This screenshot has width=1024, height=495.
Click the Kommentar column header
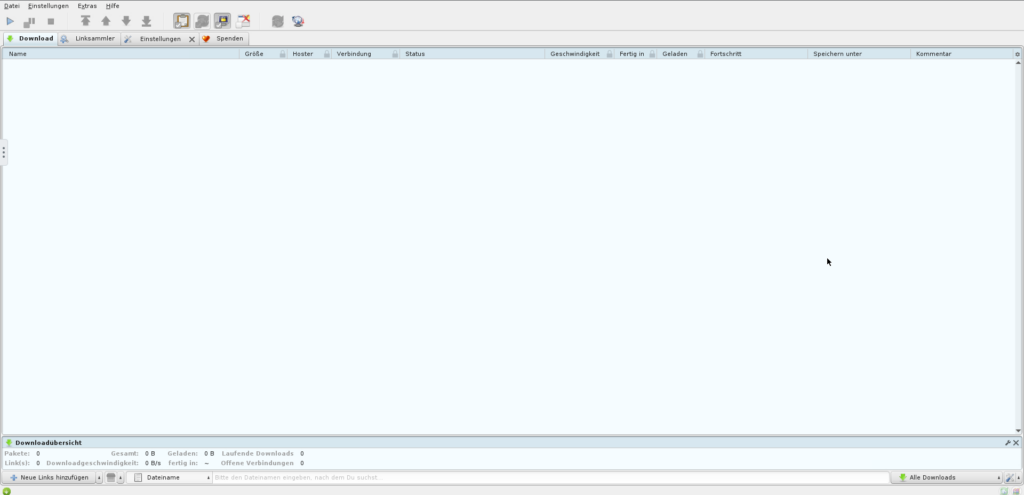click(962, 54)
